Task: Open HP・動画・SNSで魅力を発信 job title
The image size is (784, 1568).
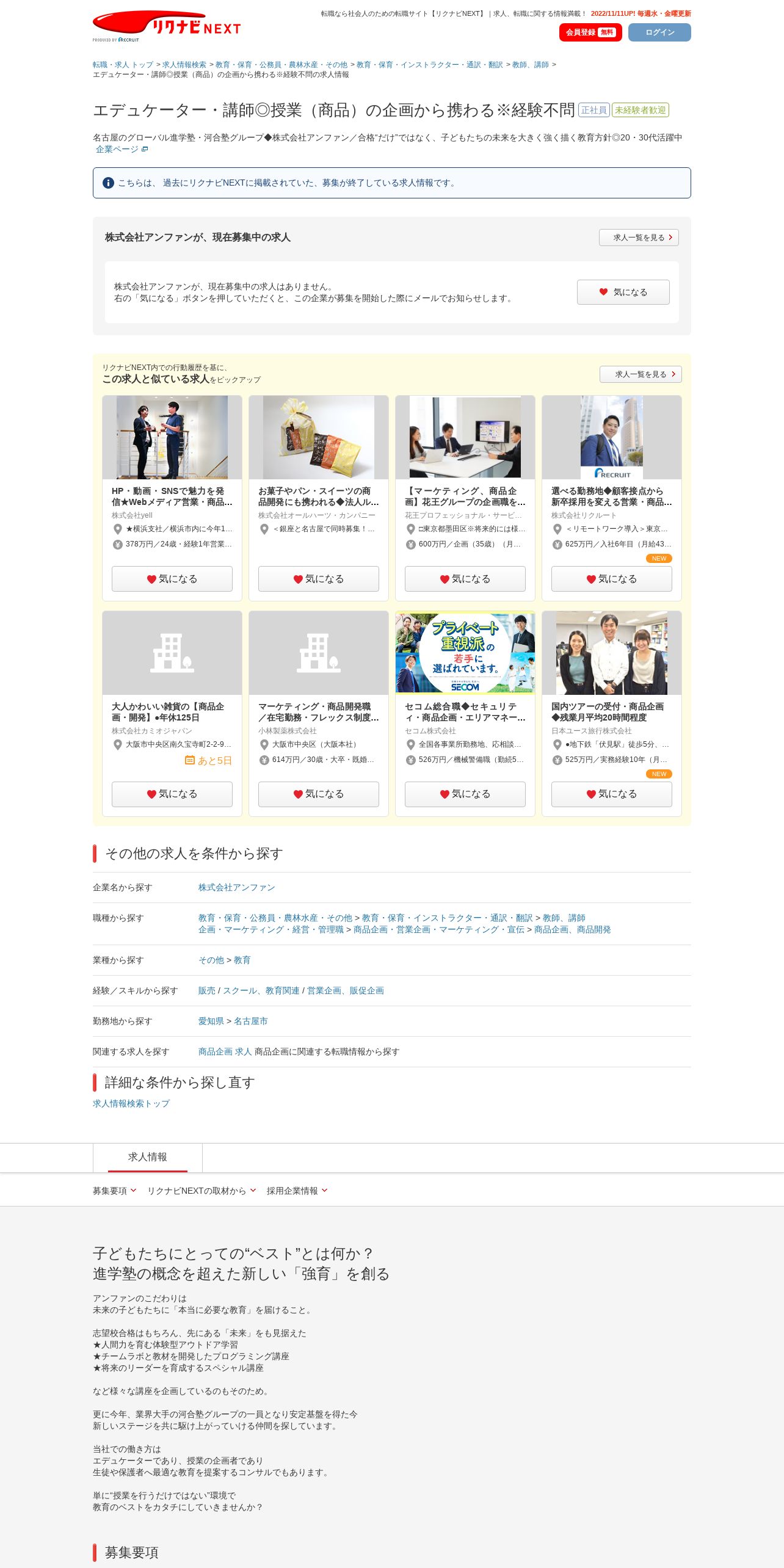Action: click(172, 496)
